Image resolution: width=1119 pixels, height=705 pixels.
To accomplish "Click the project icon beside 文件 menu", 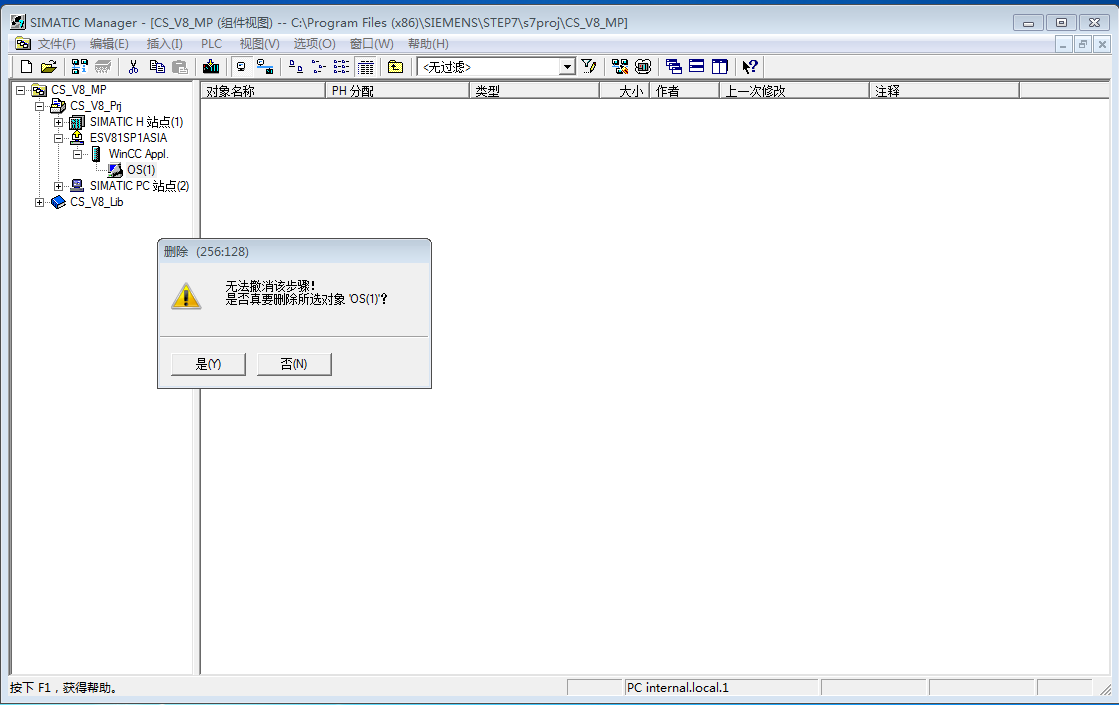I will (x=23, y=44).
